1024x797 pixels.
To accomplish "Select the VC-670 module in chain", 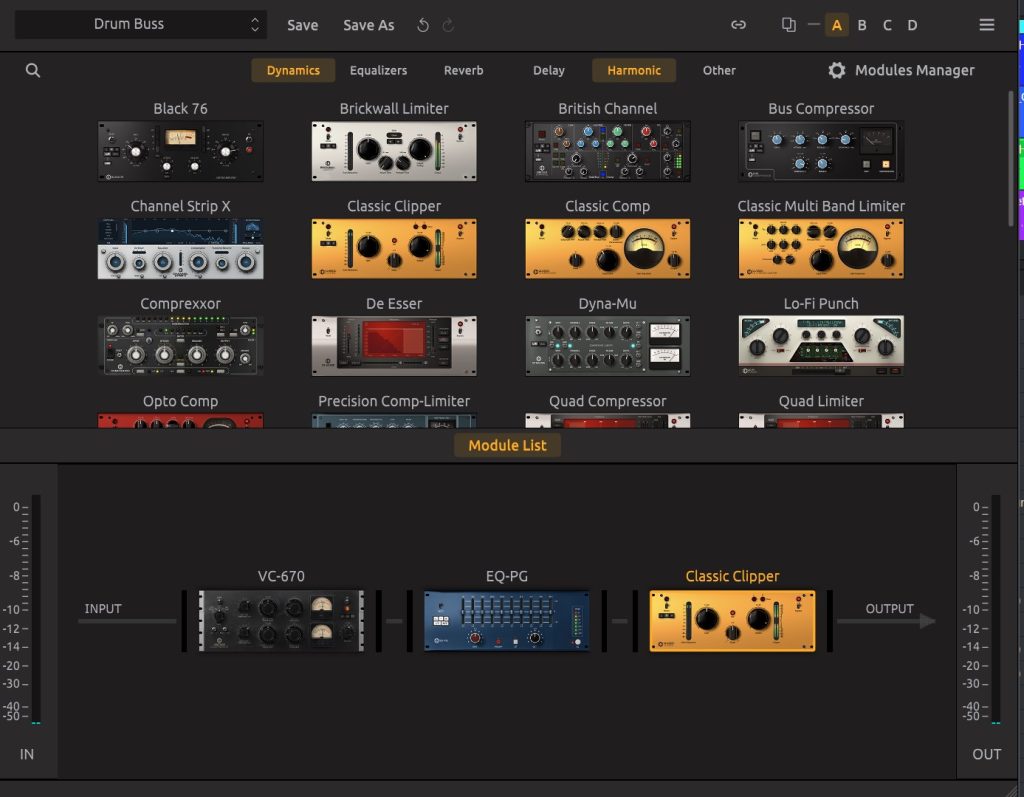I will [x=281, y=621].
